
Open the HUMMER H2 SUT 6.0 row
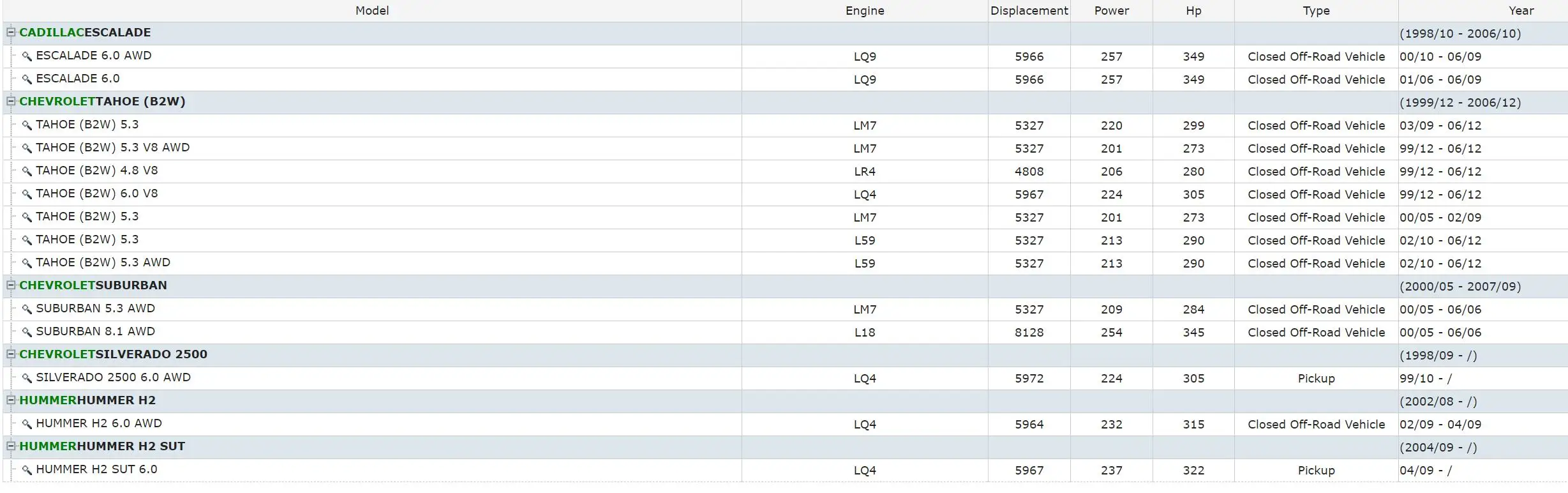click(x=96, y=469)
